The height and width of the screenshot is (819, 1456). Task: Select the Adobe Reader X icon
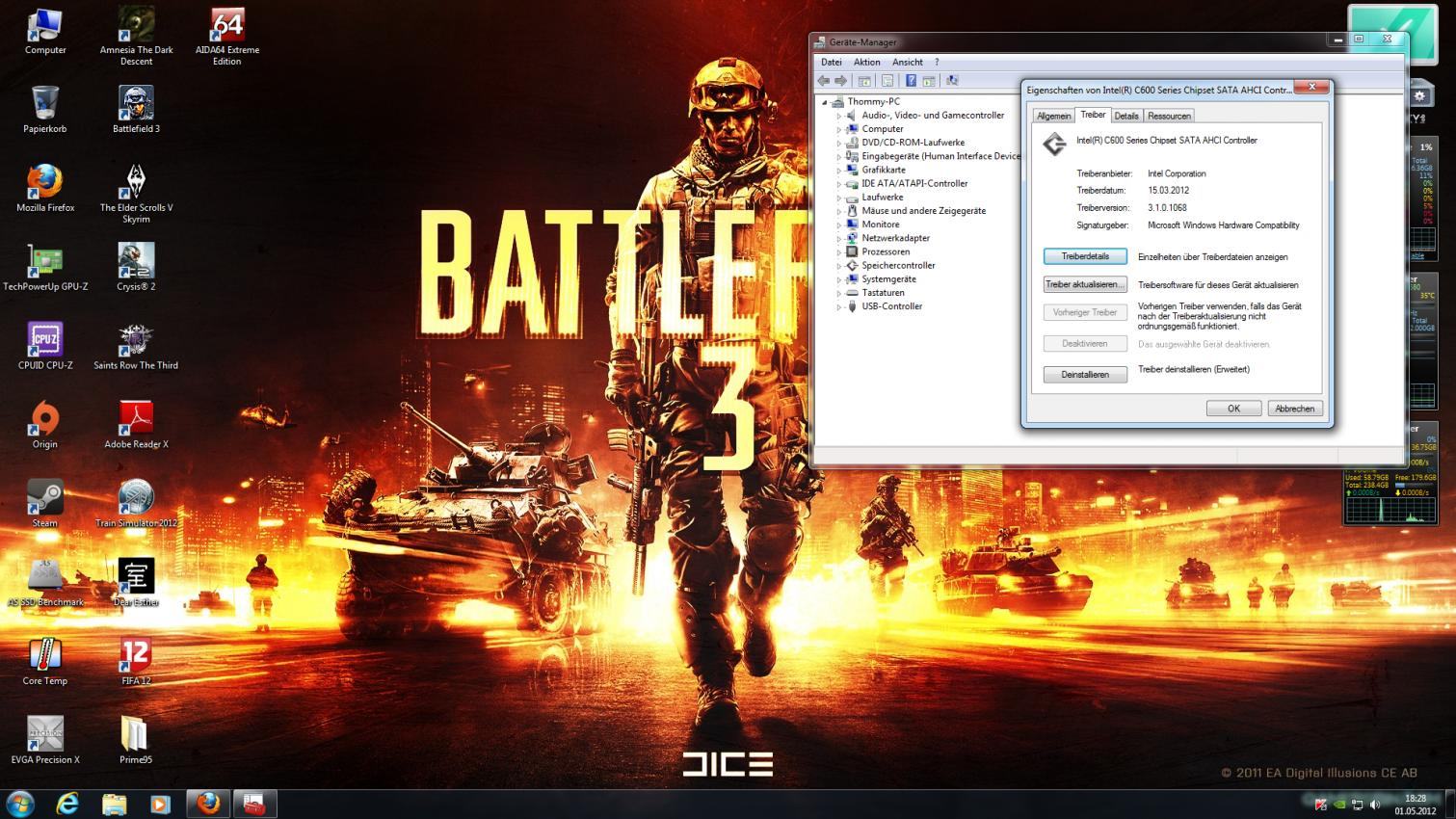(136, 425)
